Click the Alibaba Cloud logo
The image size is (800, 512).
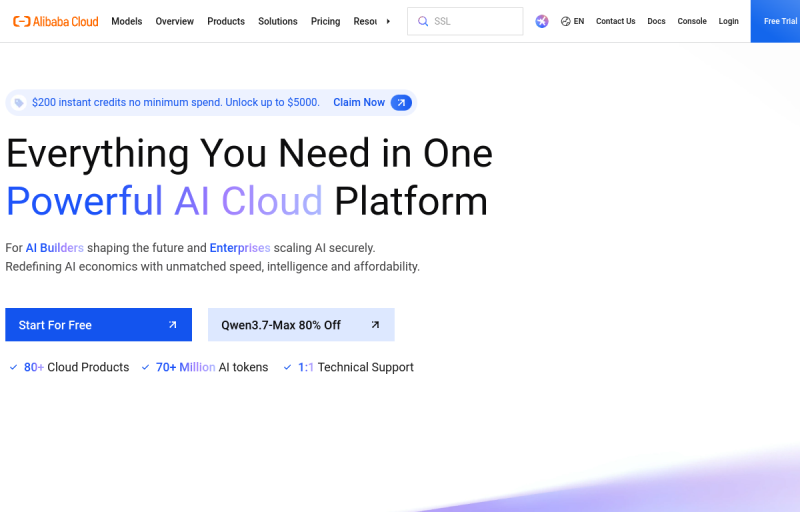tap(56, 21)
